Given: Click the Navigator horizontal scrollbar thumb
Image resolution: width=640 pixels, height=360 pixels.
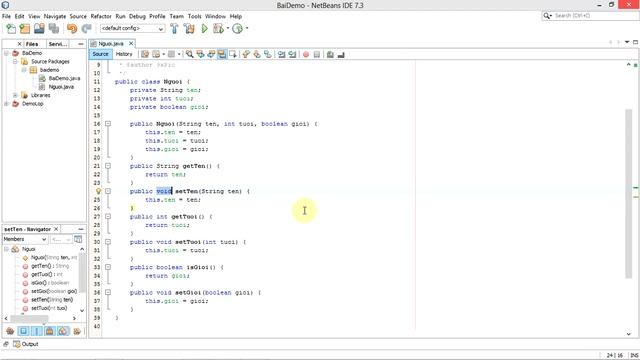Looking at the screenshot, I should [29, 318].
